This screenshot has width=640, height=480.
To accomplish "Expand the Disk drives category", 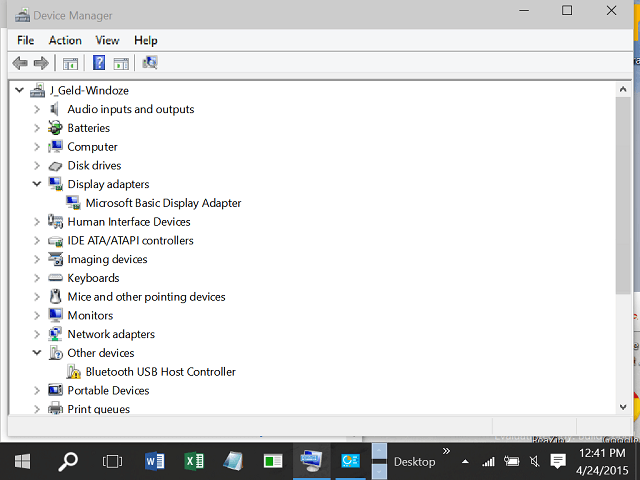I will 37,166.
